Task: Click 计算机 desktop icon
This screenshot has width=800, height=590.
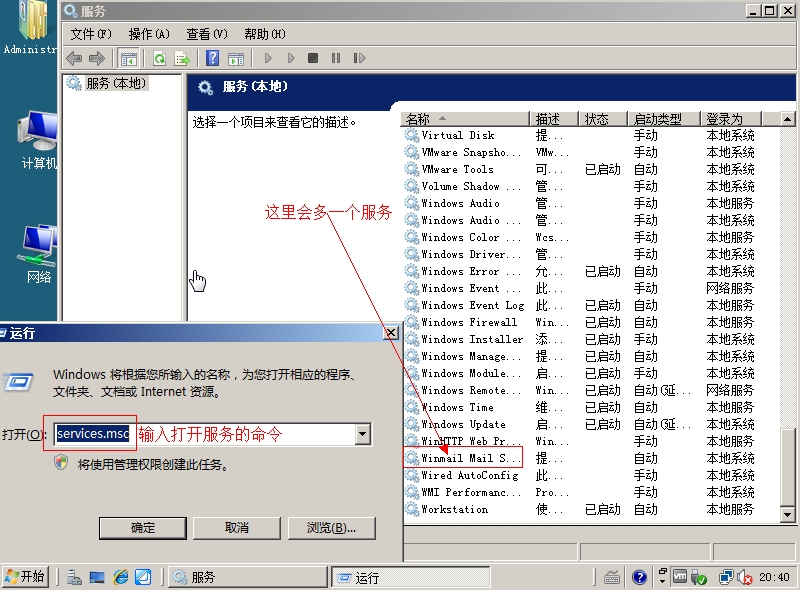Action: 38,140
